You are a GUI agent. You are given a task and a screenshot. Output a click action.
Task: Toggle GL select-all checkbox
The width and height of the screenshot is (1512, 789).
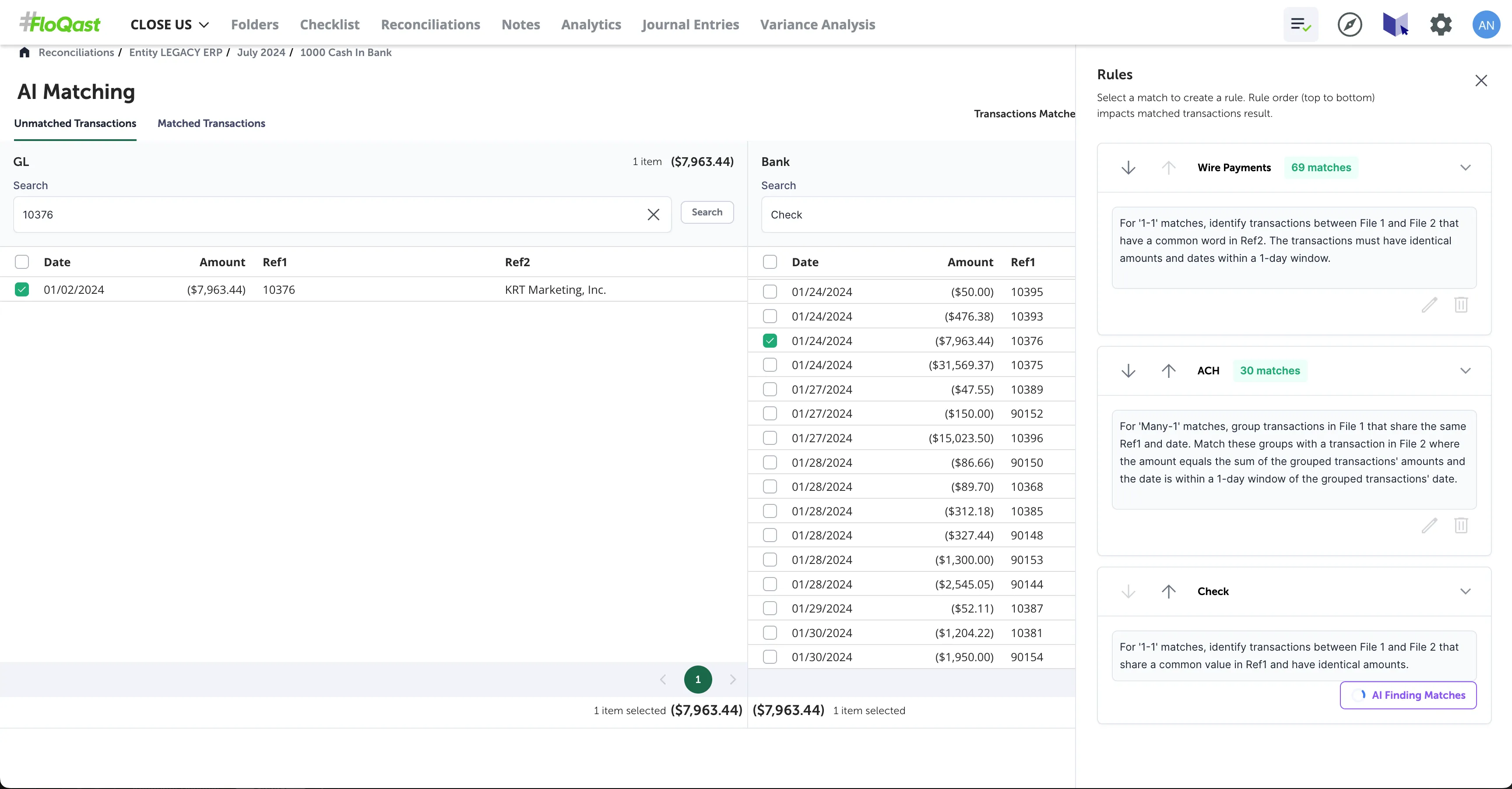tap(22, 262)
